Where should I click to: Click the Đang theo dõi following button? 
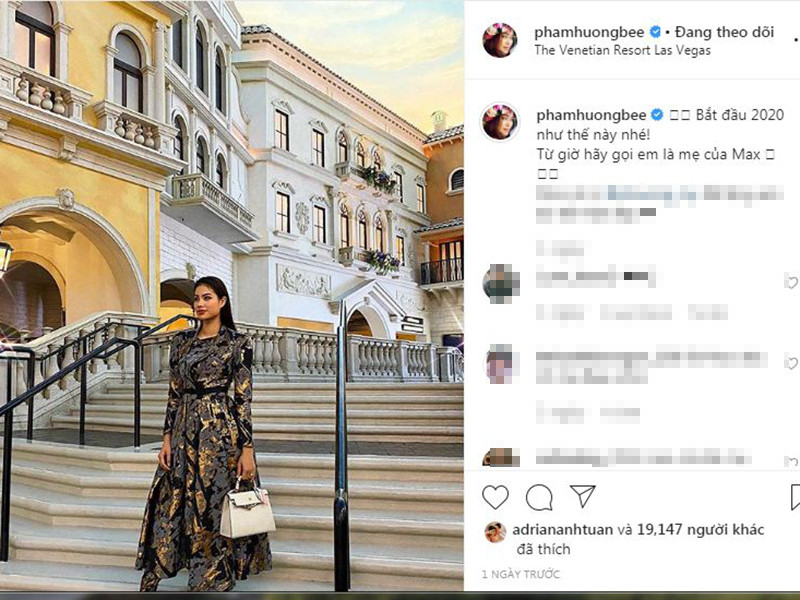point(724,32)
